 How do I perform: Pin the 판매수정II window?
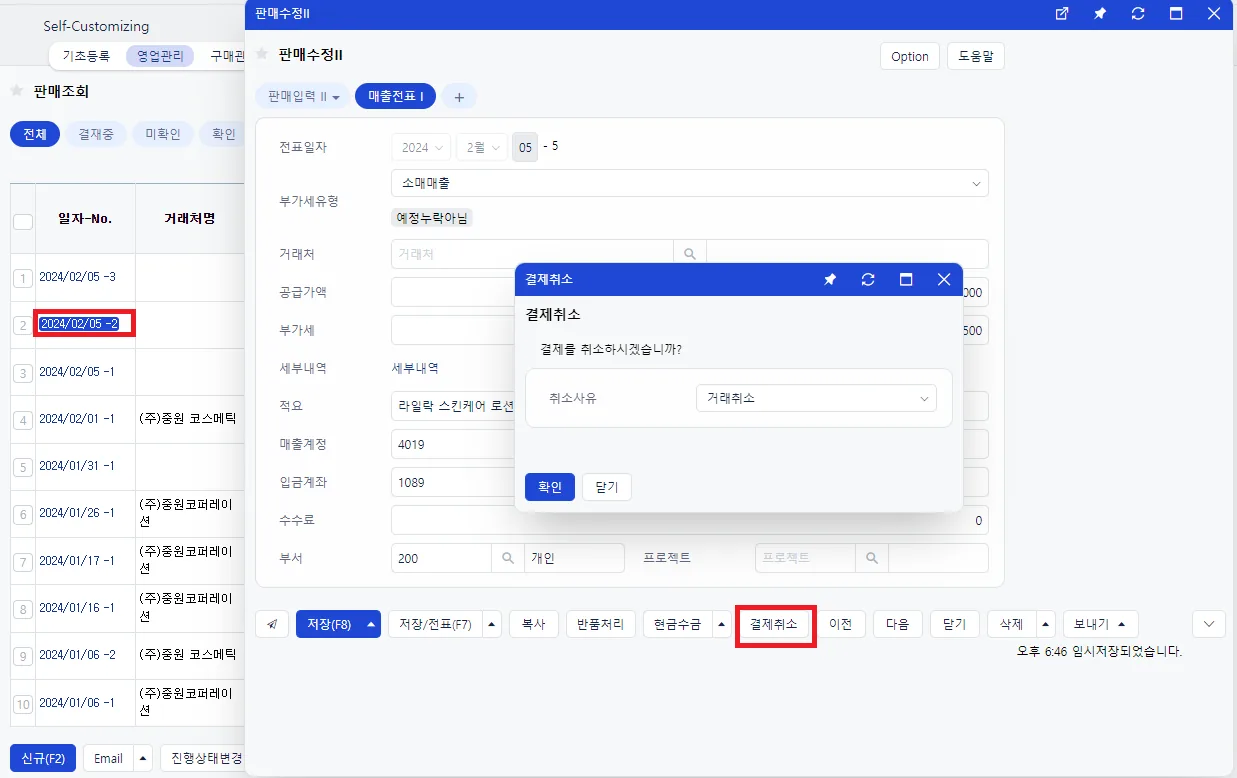click(x=1100, y=14)
